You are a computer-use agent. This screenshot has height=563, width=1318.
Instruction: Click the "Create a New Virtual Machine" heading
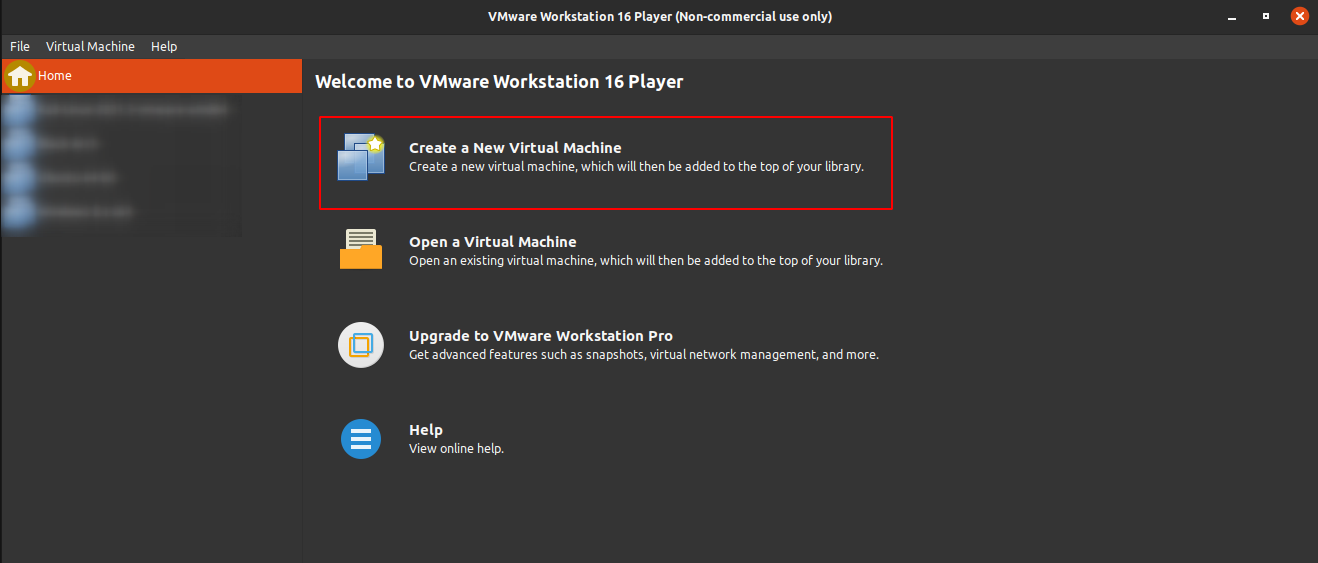tap(515, 148)
